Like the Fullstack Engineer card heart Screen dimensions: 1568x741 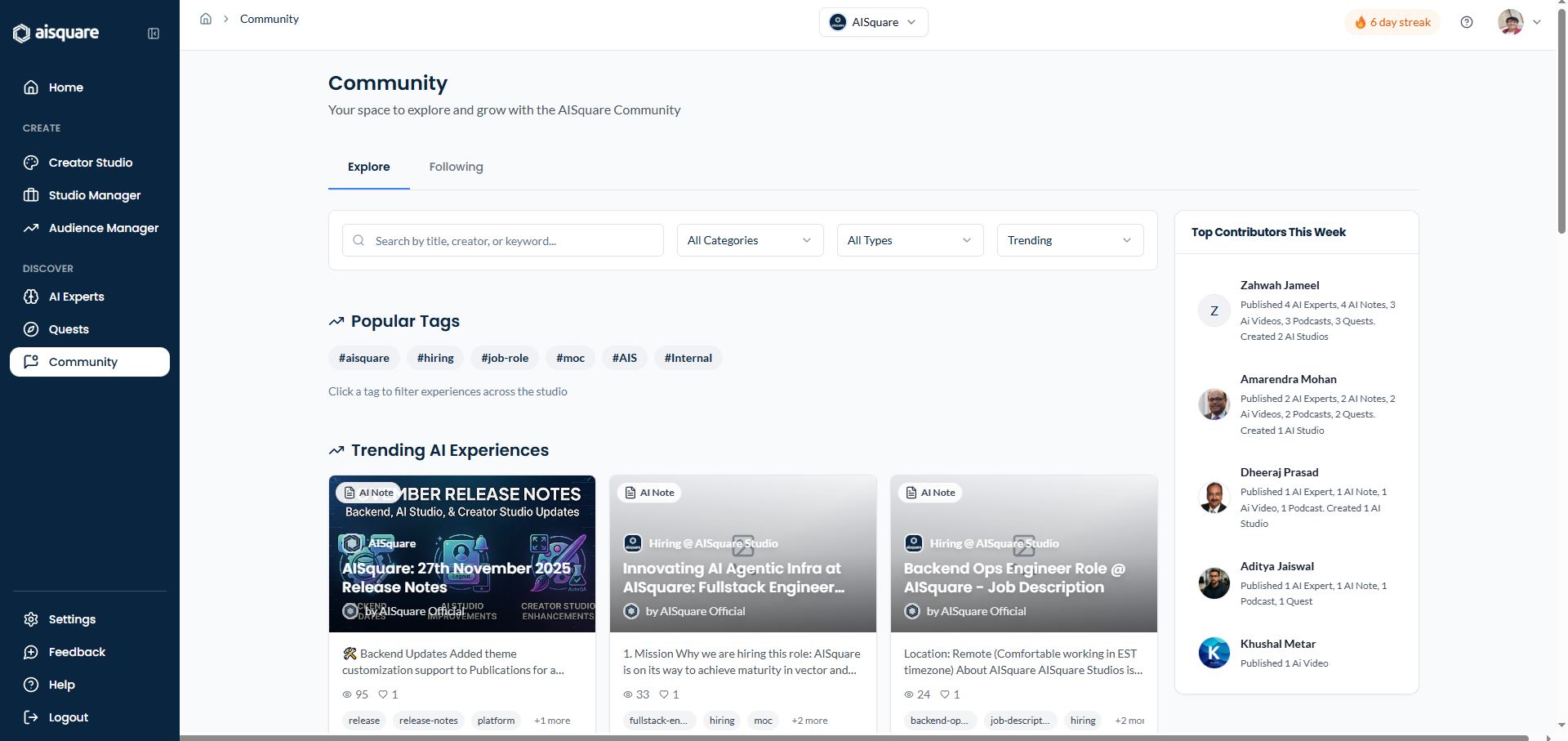(x=664, y=694)
